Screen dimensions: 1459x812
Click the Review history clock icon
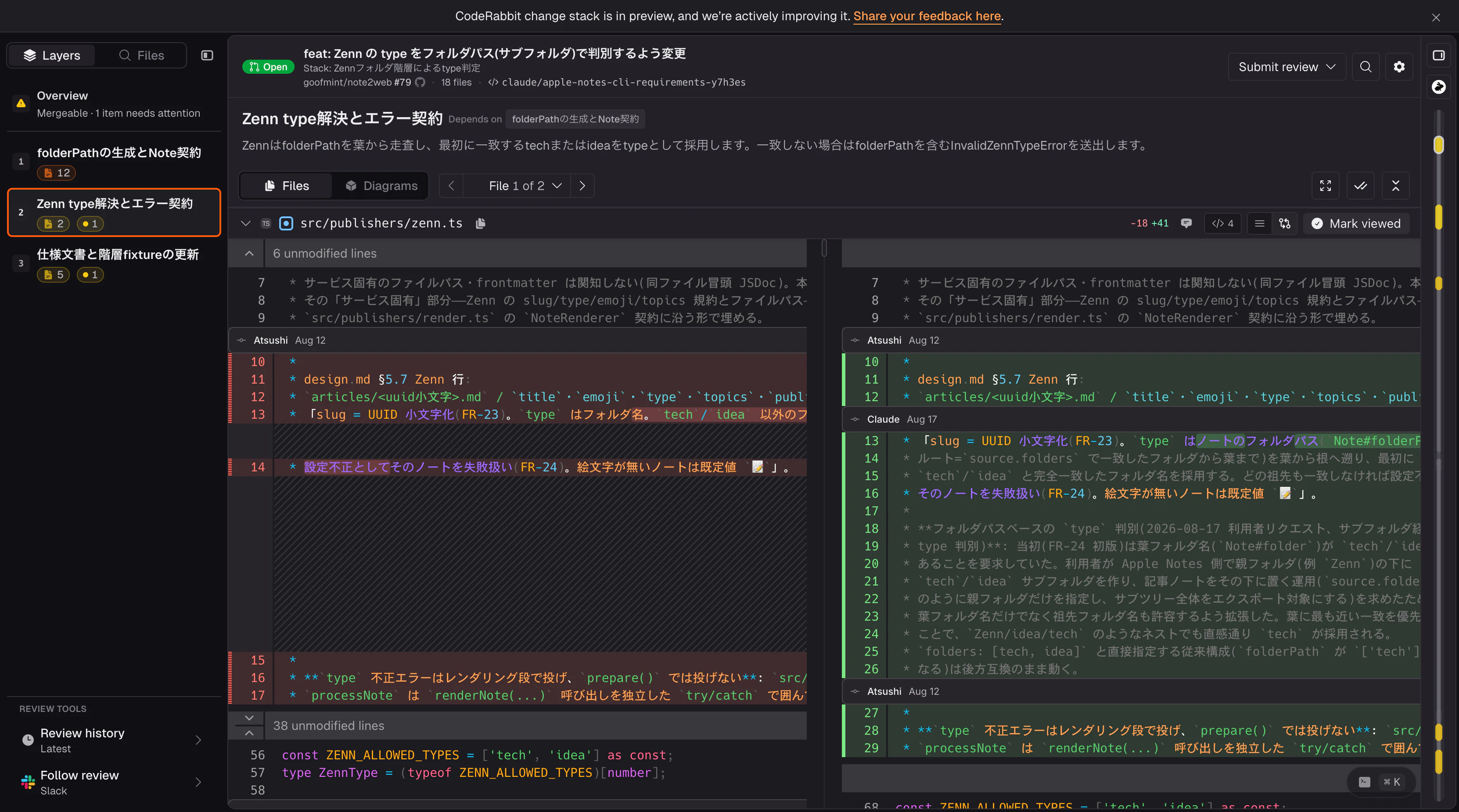pyautogui.click(x=28, y=740)
